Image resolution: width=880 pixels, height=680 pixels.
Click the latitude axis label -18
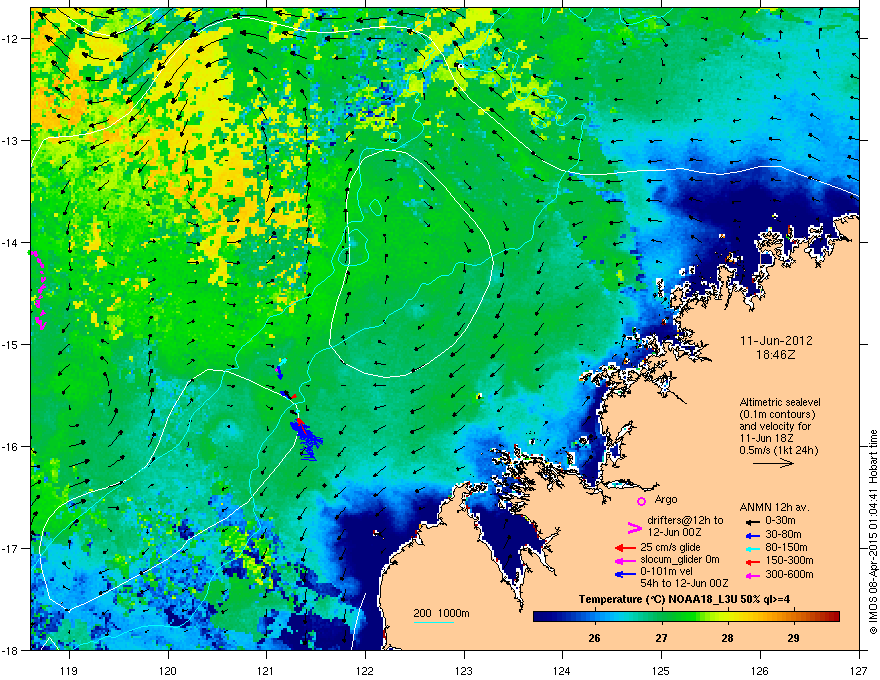pyautogui.click(x=10, y=650)
